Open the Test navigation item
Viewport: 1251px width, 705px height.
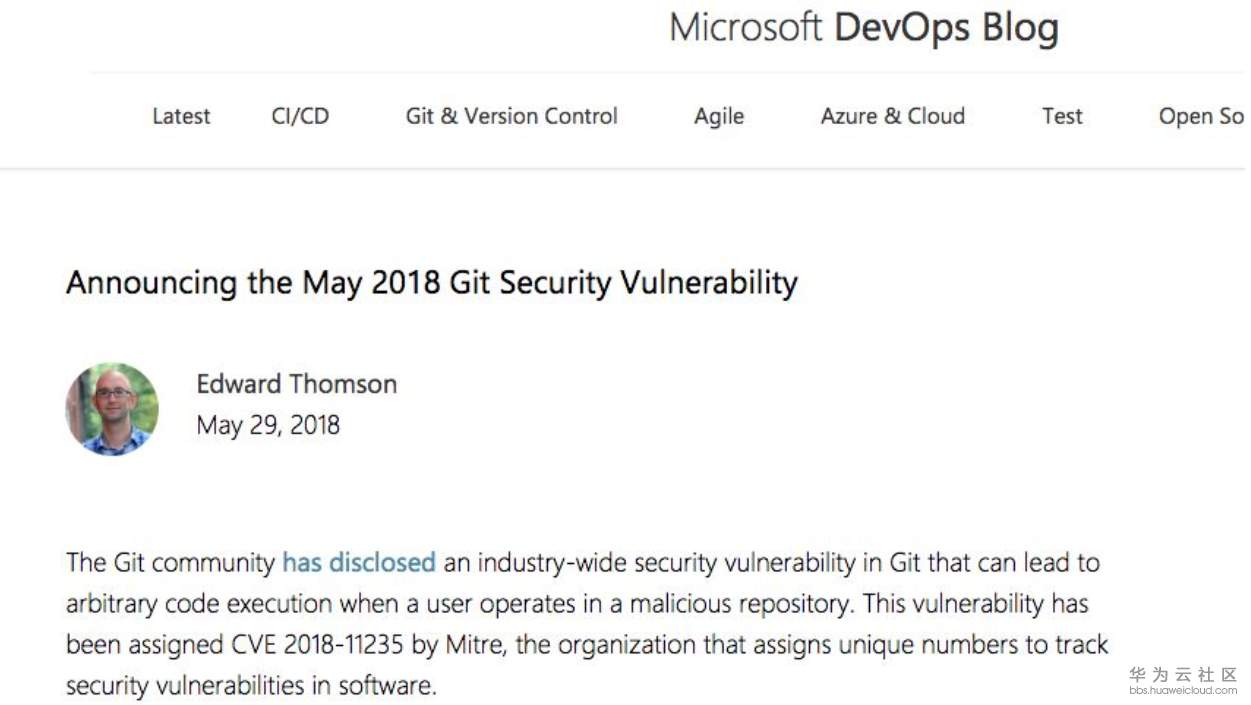[x=1062, y=116]
